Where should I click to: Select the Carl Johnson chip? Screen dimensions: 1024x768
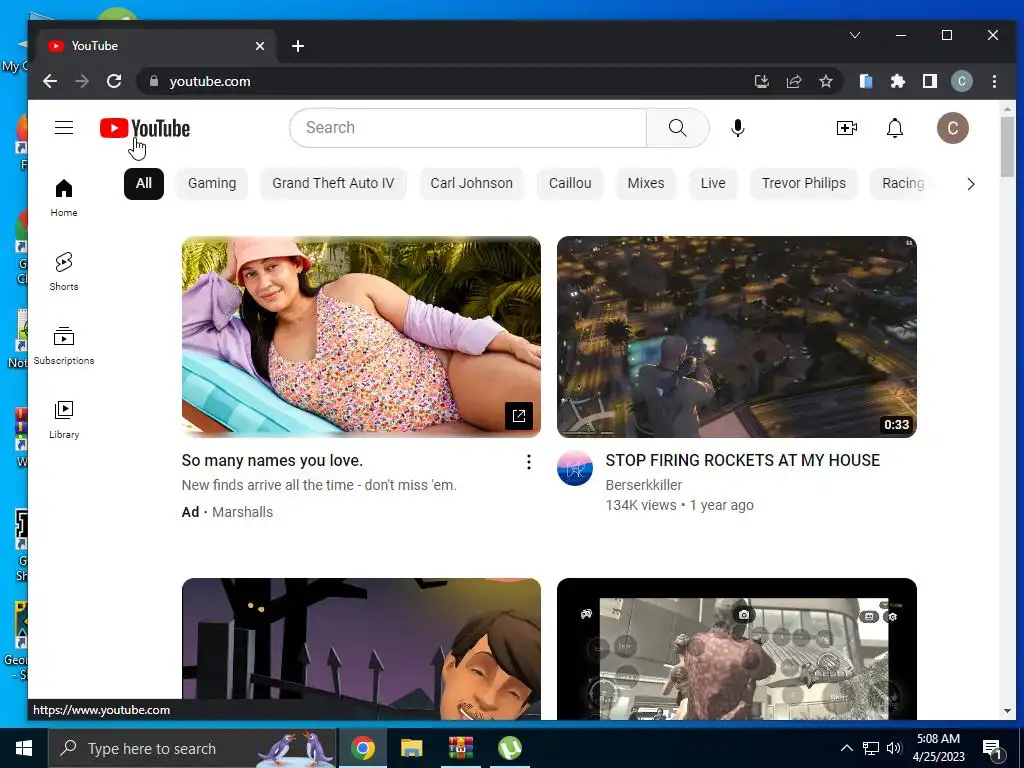pyautogui.click(x=472, y=184)
